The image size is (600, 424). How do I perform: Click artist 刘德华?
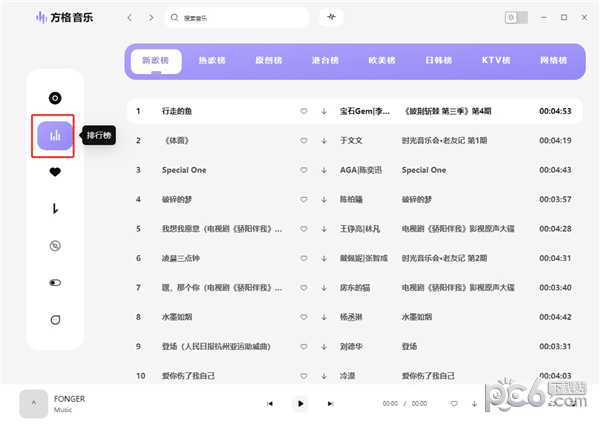tap(351, 347)
